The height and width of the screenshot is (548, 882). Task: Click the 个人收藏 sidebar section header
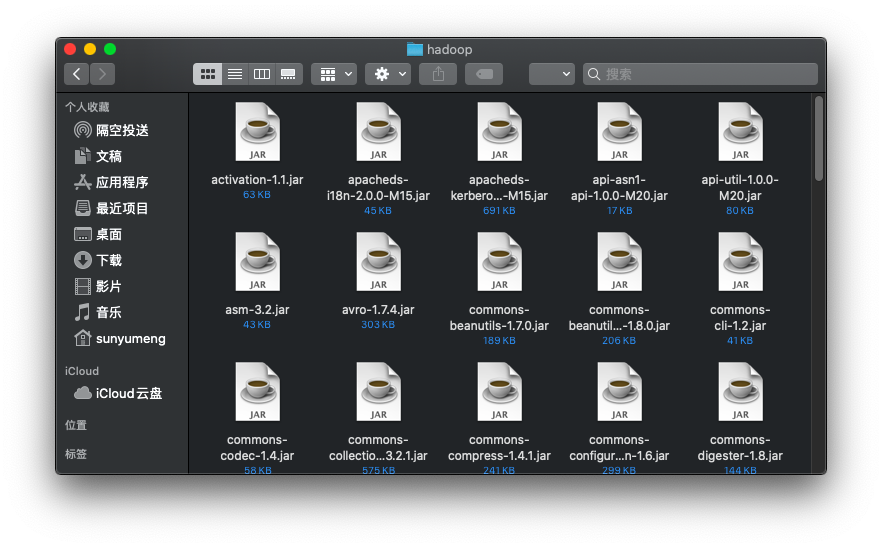[87, 107]
